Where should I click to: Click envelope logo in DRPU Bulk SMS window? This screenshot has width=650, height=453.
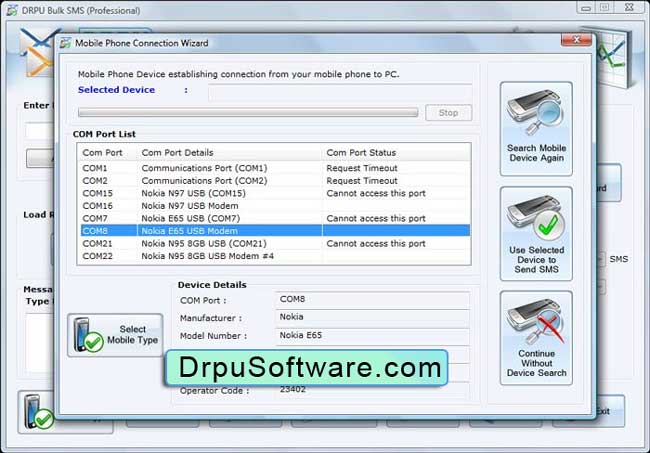point(36,52)
